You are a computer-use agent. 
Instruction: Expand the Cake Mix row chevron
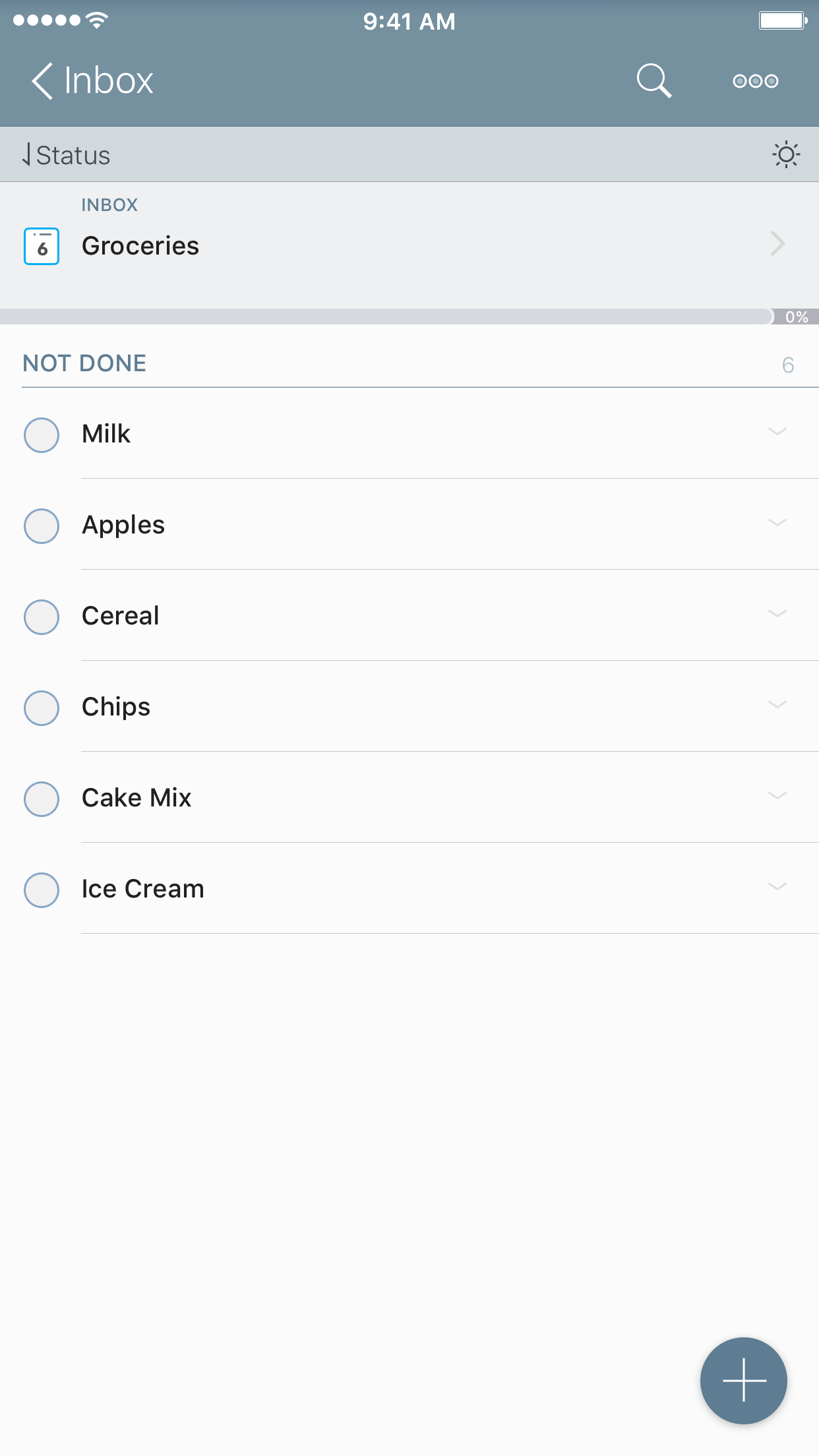(777, 796)
